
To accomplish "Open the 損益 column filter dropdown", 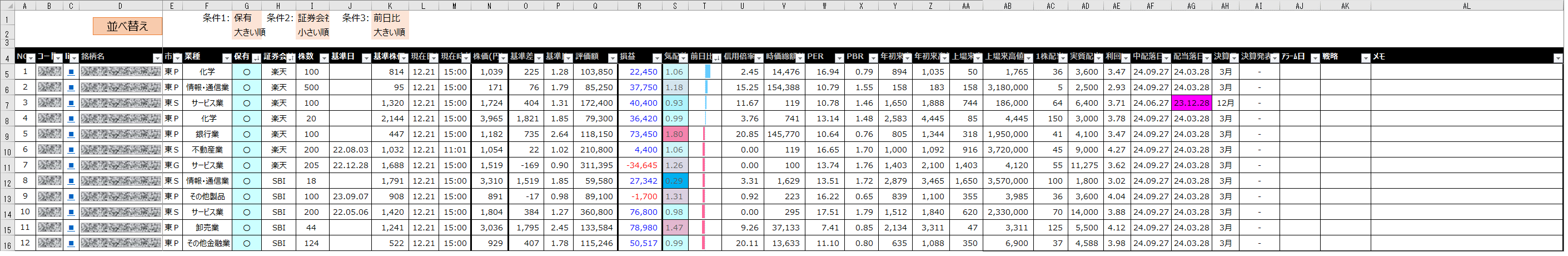I will (x=657, y=58).
